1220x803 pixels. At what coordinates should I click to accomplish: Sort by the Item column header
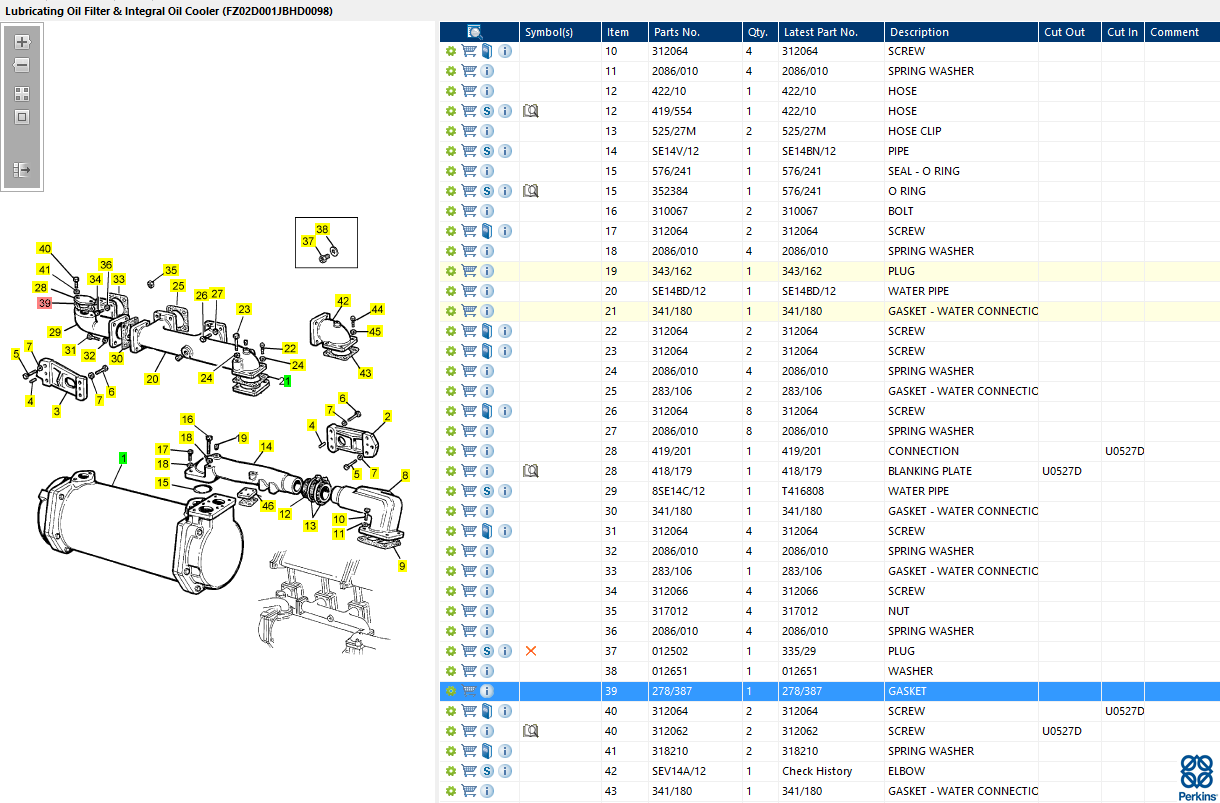pos(625,32)
